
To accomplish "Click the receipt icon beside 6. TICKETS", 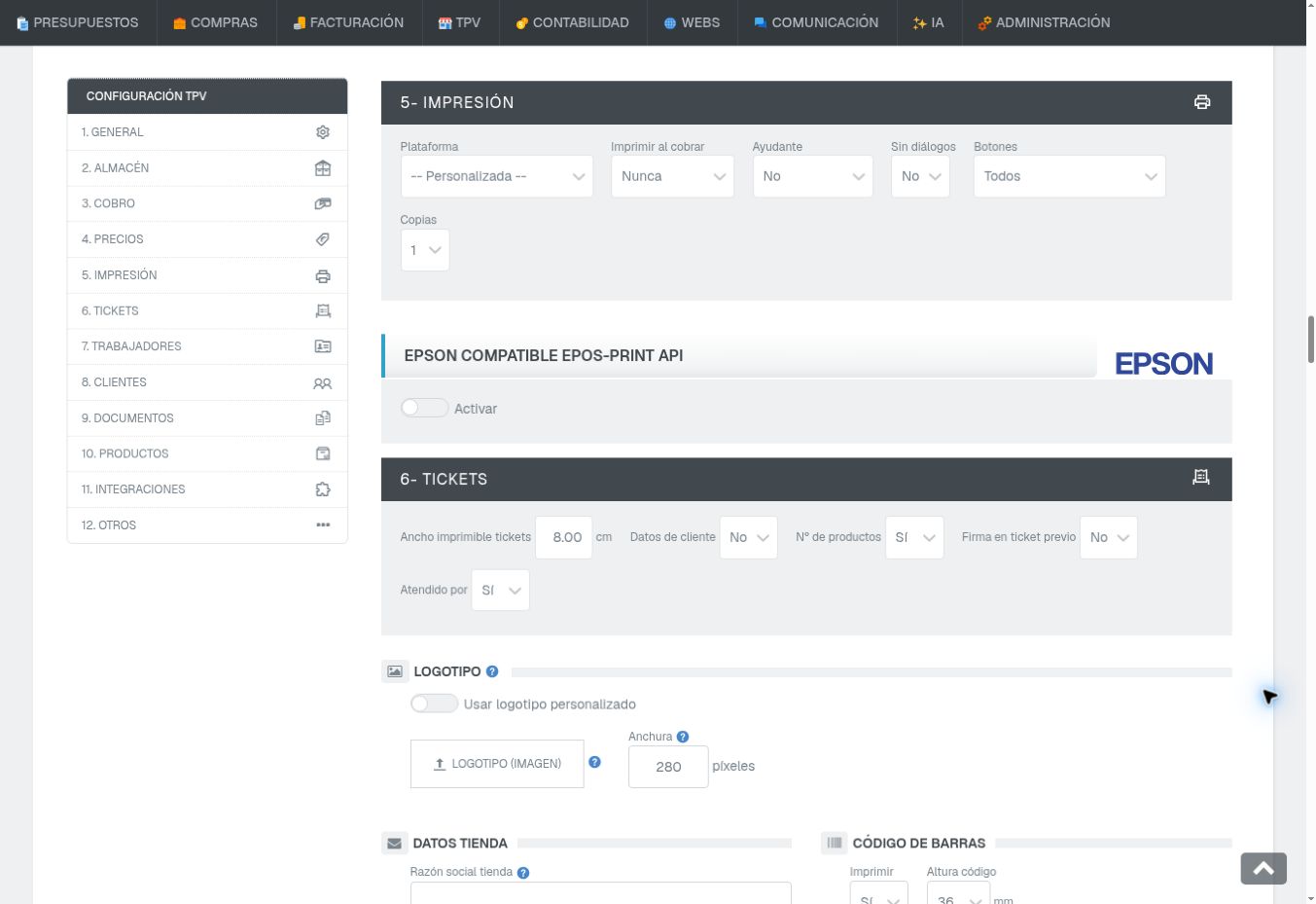I will 323,311.
